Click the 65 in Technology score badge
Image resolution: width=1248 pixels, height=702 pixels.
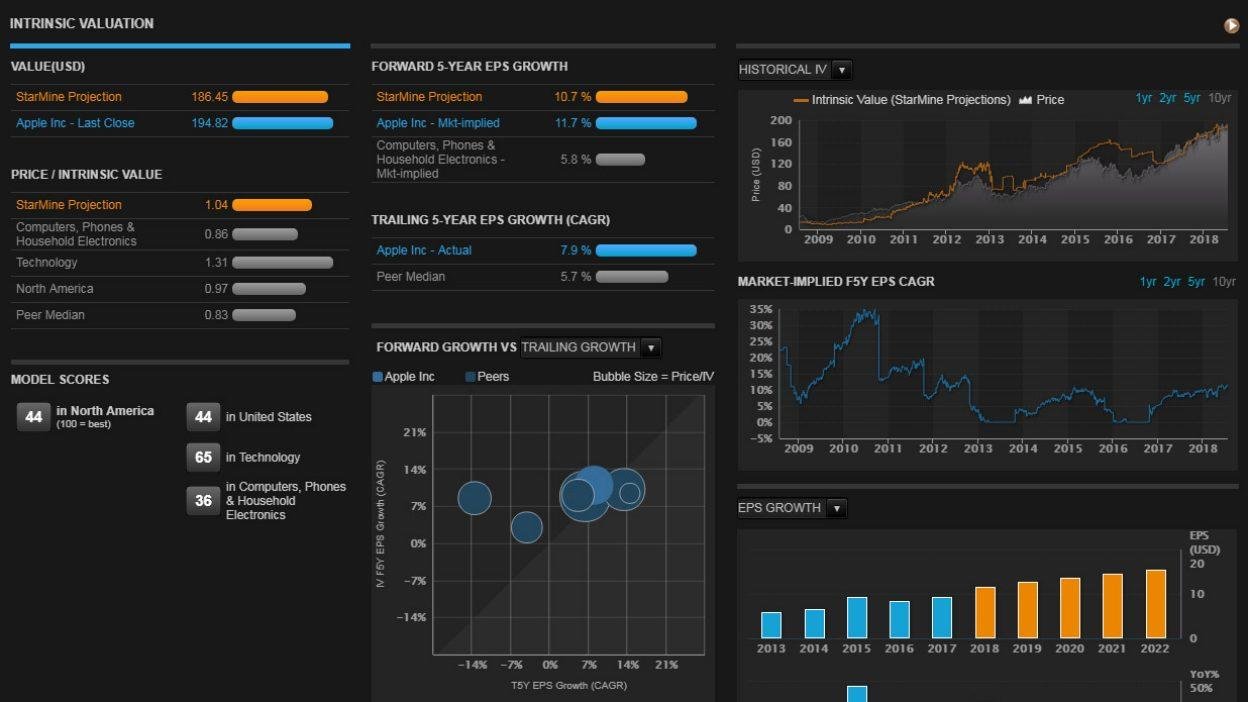click(203, 457)
